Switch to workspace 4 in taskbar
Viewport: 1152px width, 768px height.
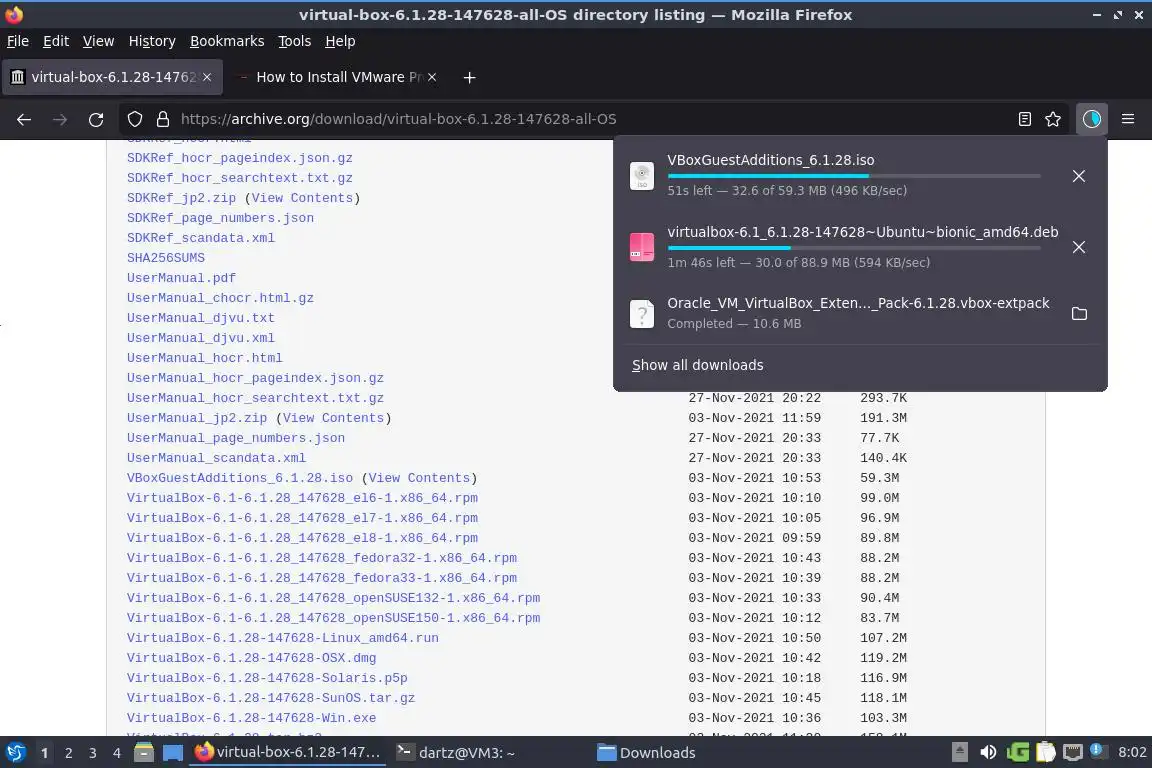tap(116, 753)
